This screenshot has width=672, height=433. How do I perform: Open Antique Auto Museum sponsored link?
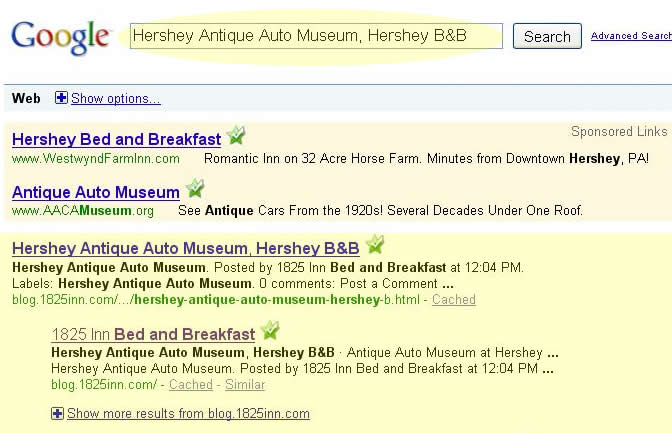(x=96, y=192)
